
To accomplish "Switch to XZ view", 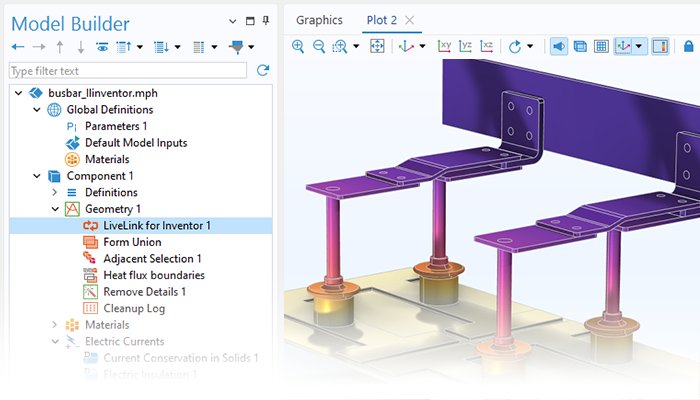I will (x=486, y=46).
